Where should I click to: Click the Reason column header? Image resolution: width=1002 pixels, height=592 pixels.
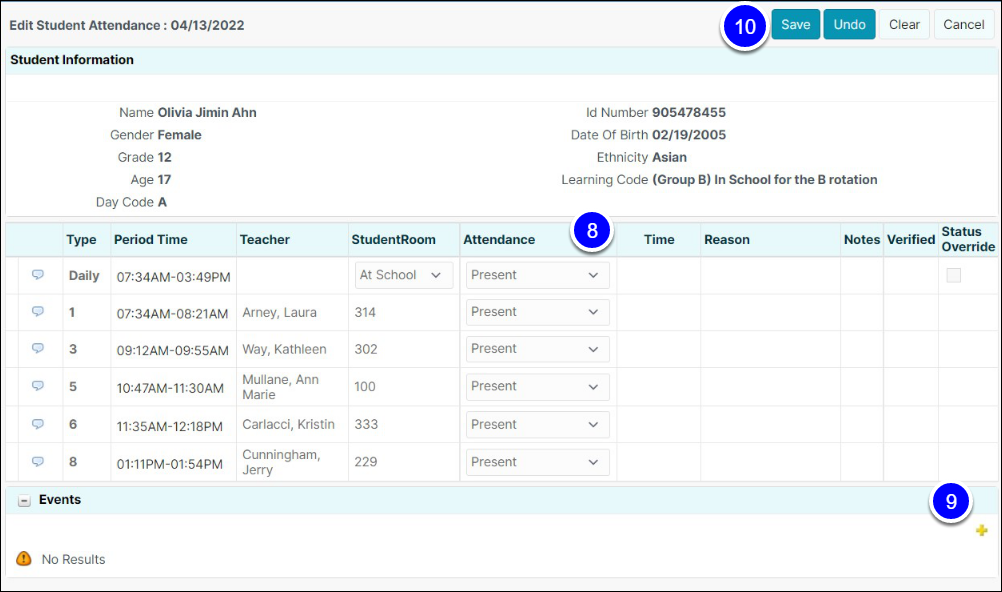[x=727, y=240]
